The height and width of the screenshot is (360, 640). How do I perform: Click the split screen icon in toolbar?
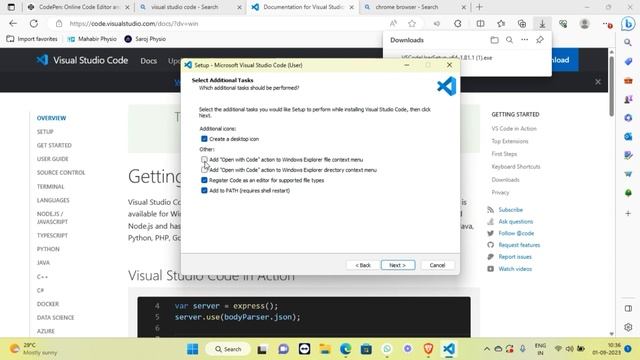tap(480, 24)
